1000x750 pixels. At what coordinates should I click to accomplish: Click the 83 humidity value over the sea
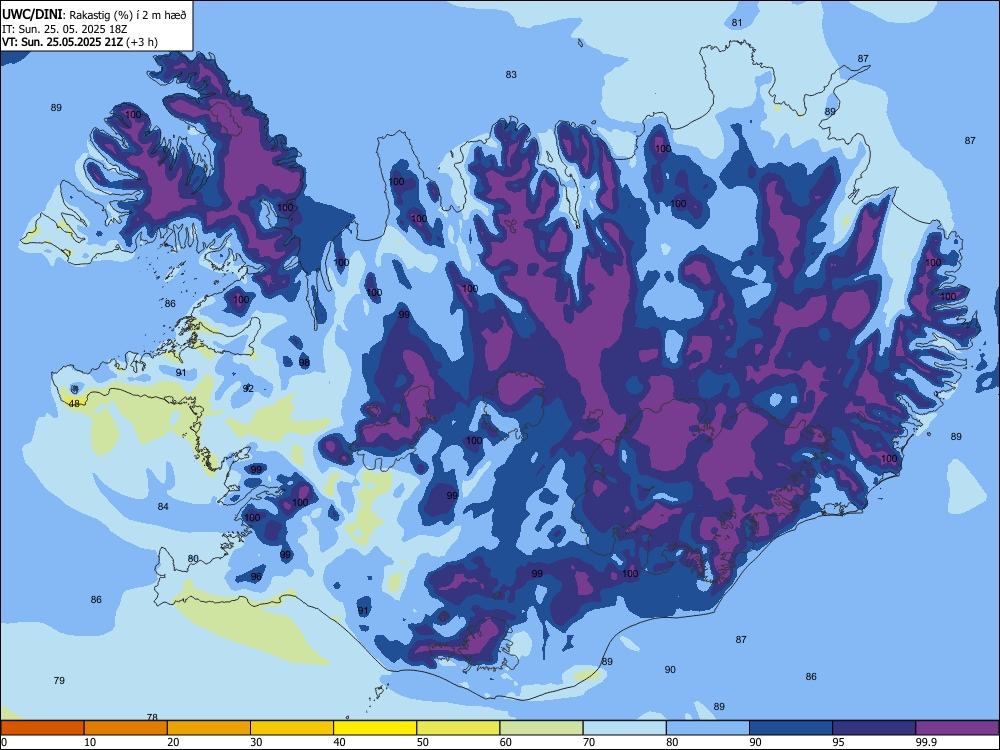[511, 75]
